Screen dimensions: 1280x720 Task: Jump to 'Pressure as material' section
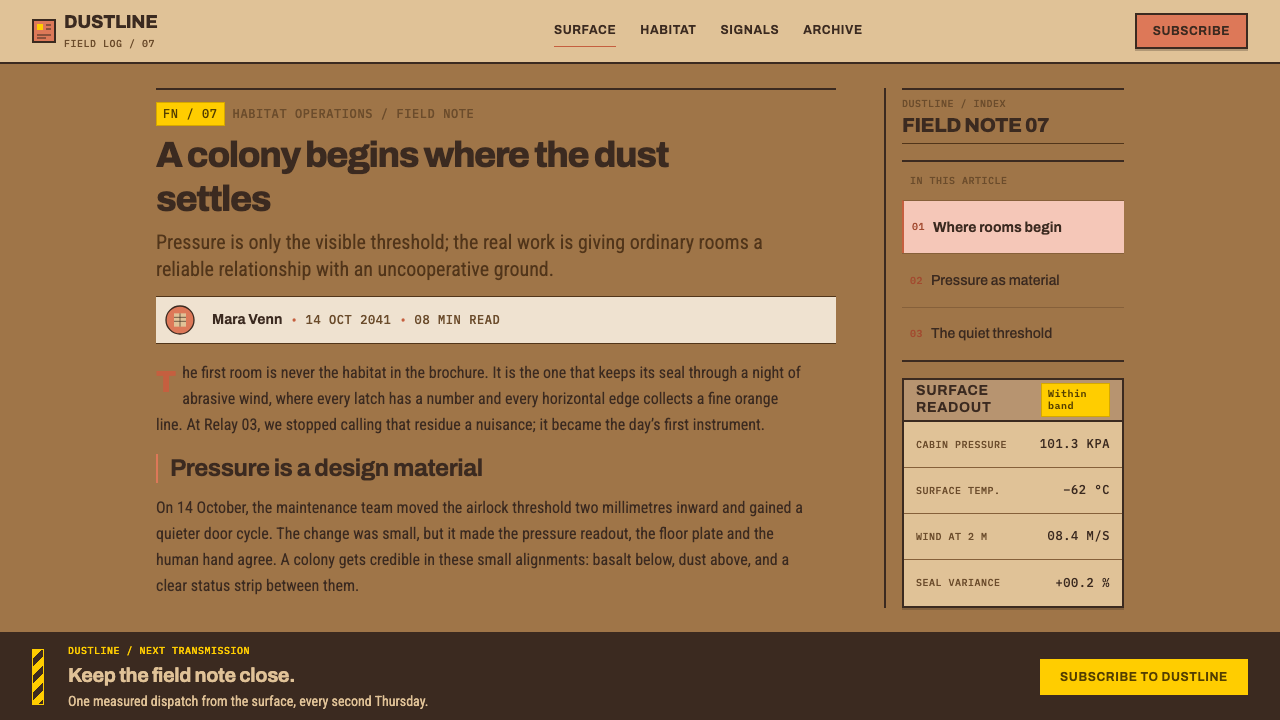tap(1013, 280)
